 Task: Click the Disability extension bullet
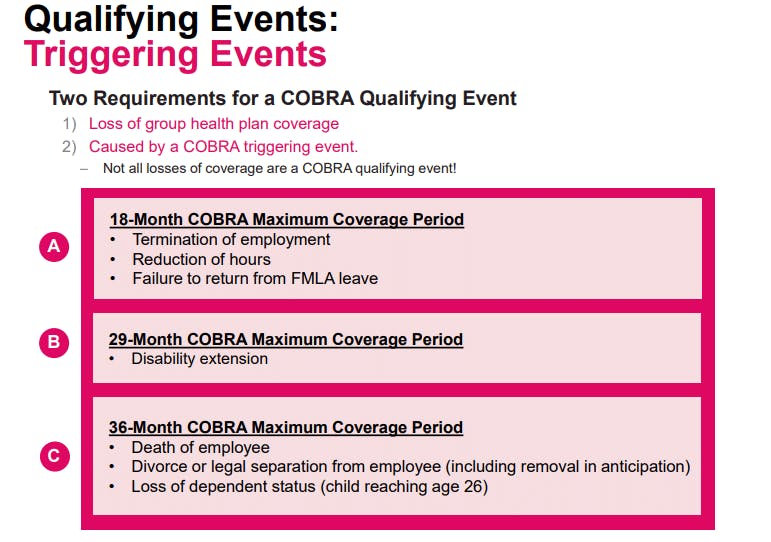[199, 359]
